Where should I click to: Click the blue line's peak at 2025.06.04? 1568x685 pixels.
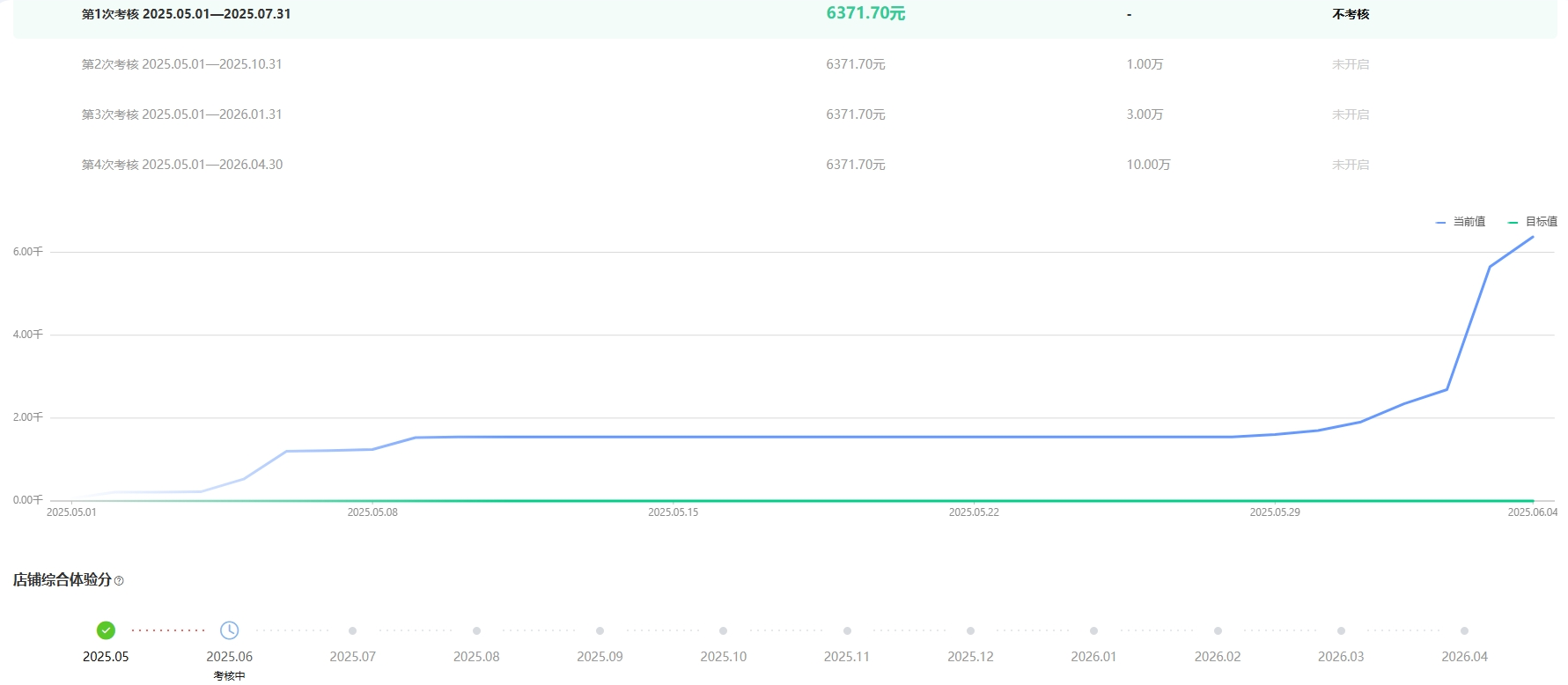coord(1533,237)
